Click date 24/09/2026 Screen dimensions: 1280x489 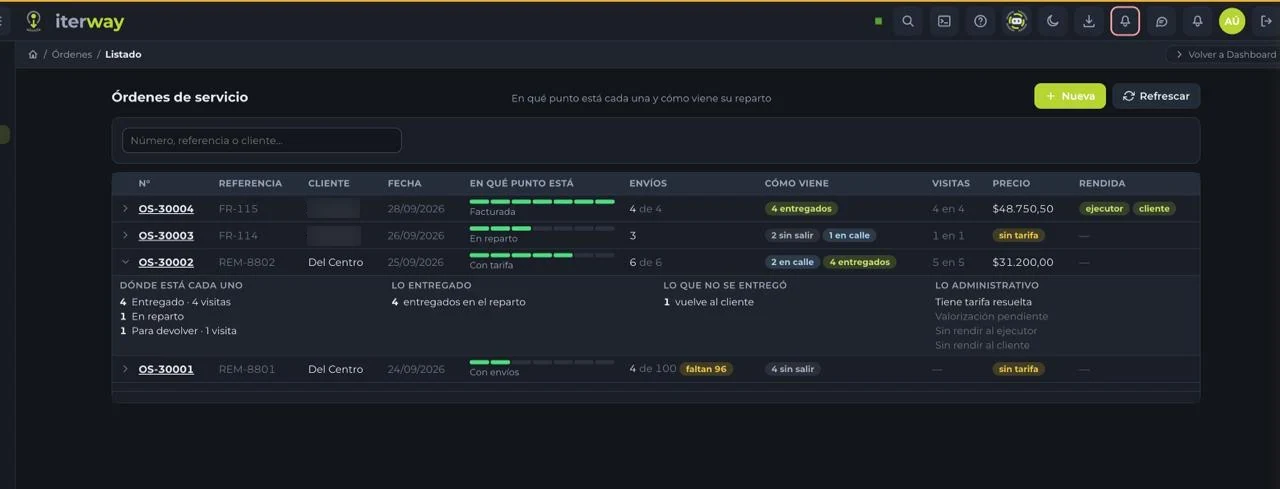(x=416, y=369)
